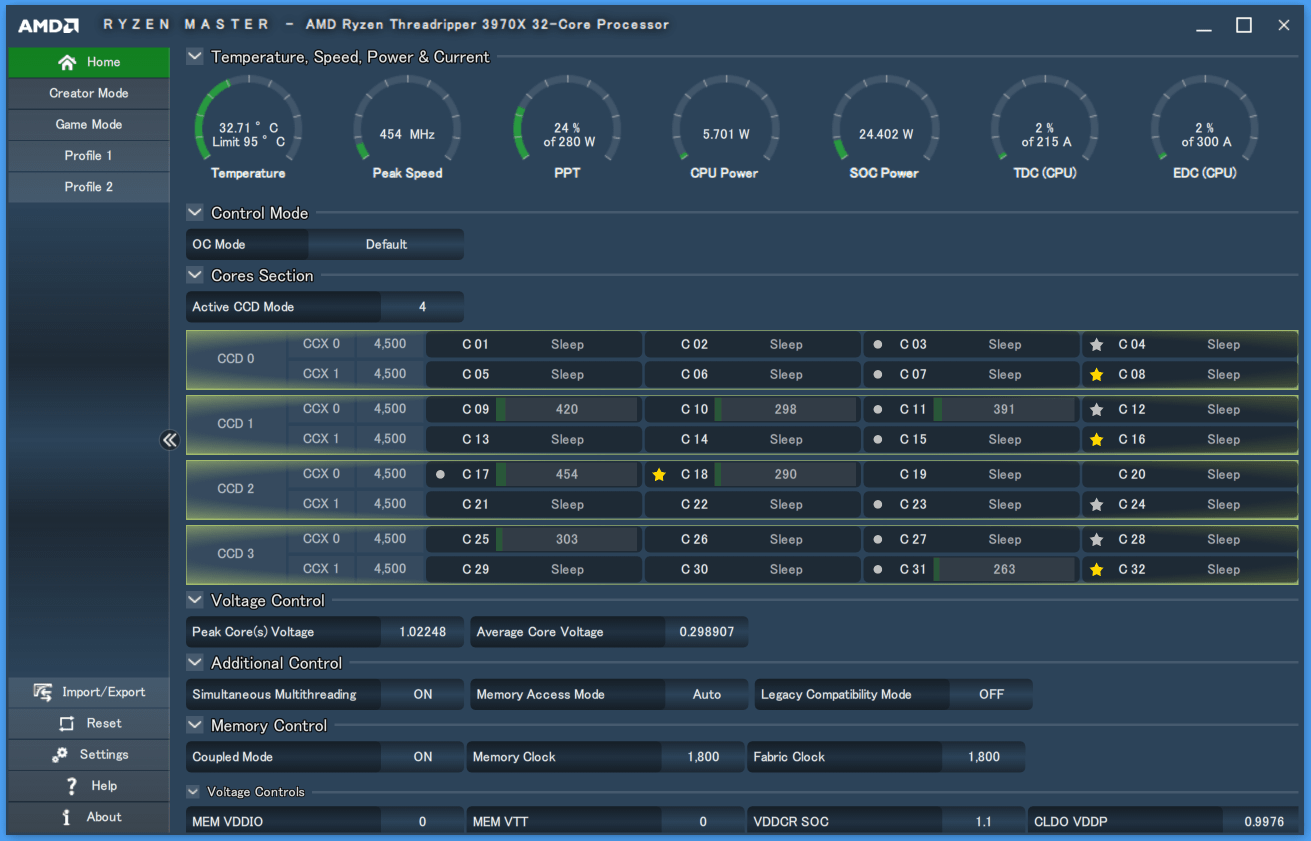
Task: Click the Settings gear icon
Action: 61,755
